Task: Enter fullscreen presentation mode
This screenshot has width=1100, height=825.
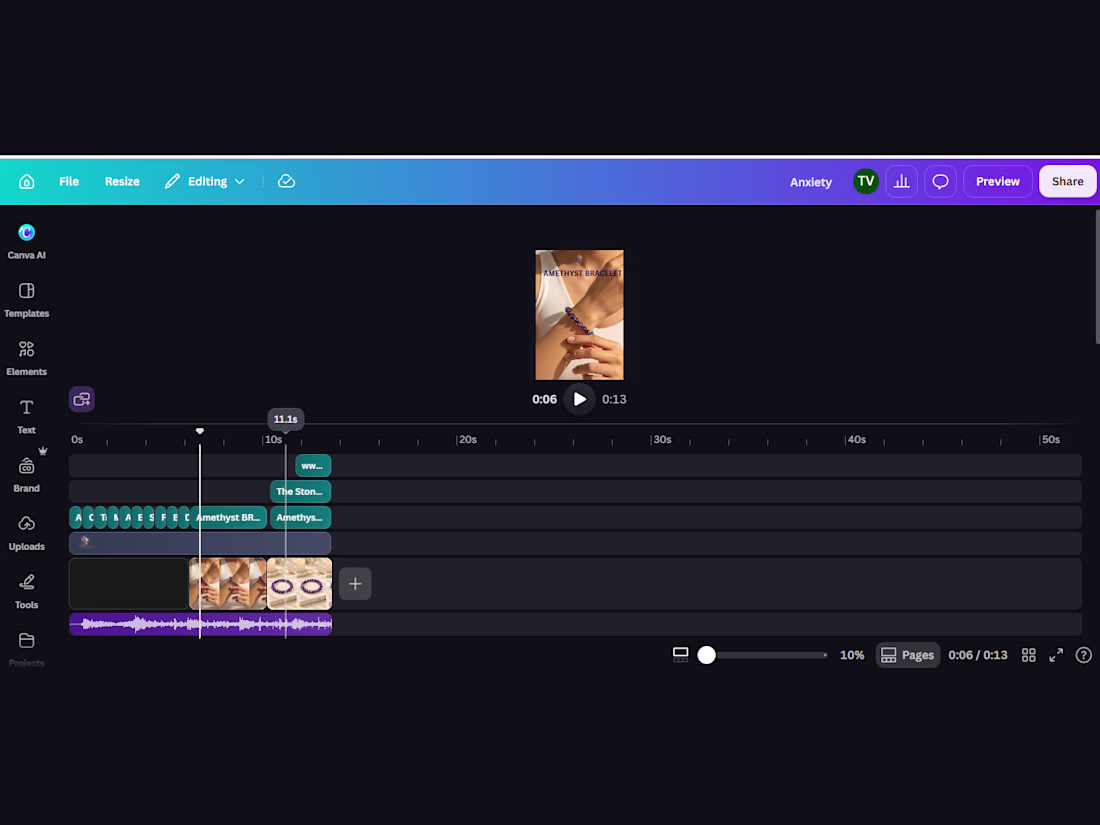Action: tap(1056, 655)
